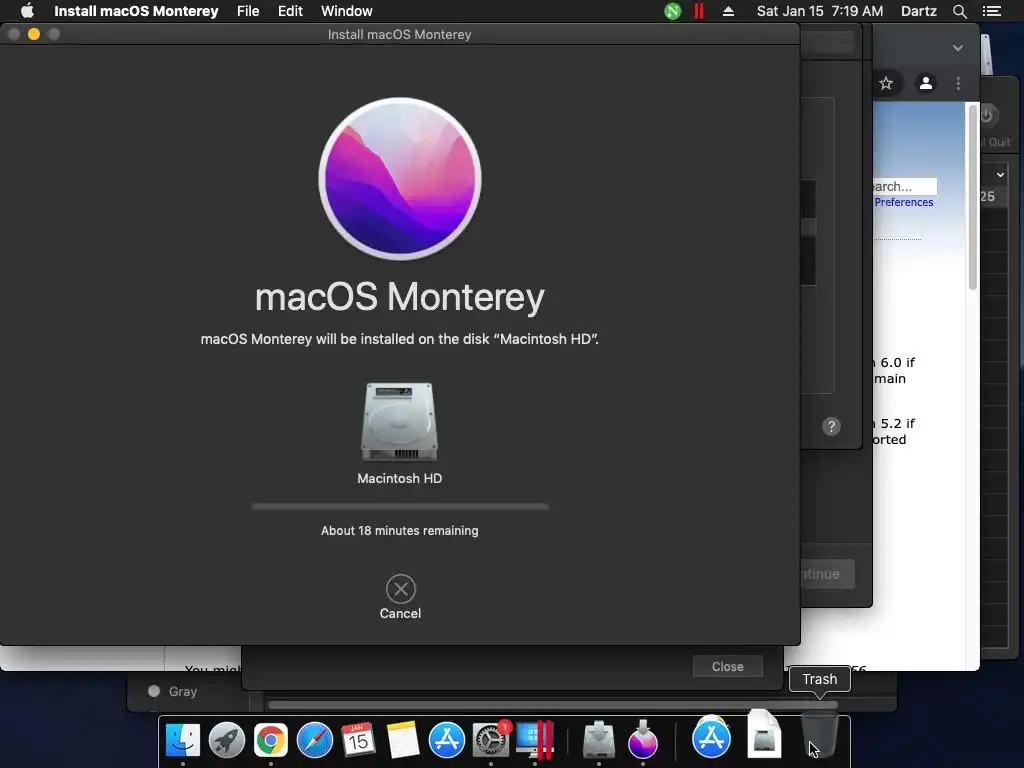Screen dimensions: 1024x768
Task: Open Notes in the Dock
Action: pyautogui.click(x=402, y=740)
